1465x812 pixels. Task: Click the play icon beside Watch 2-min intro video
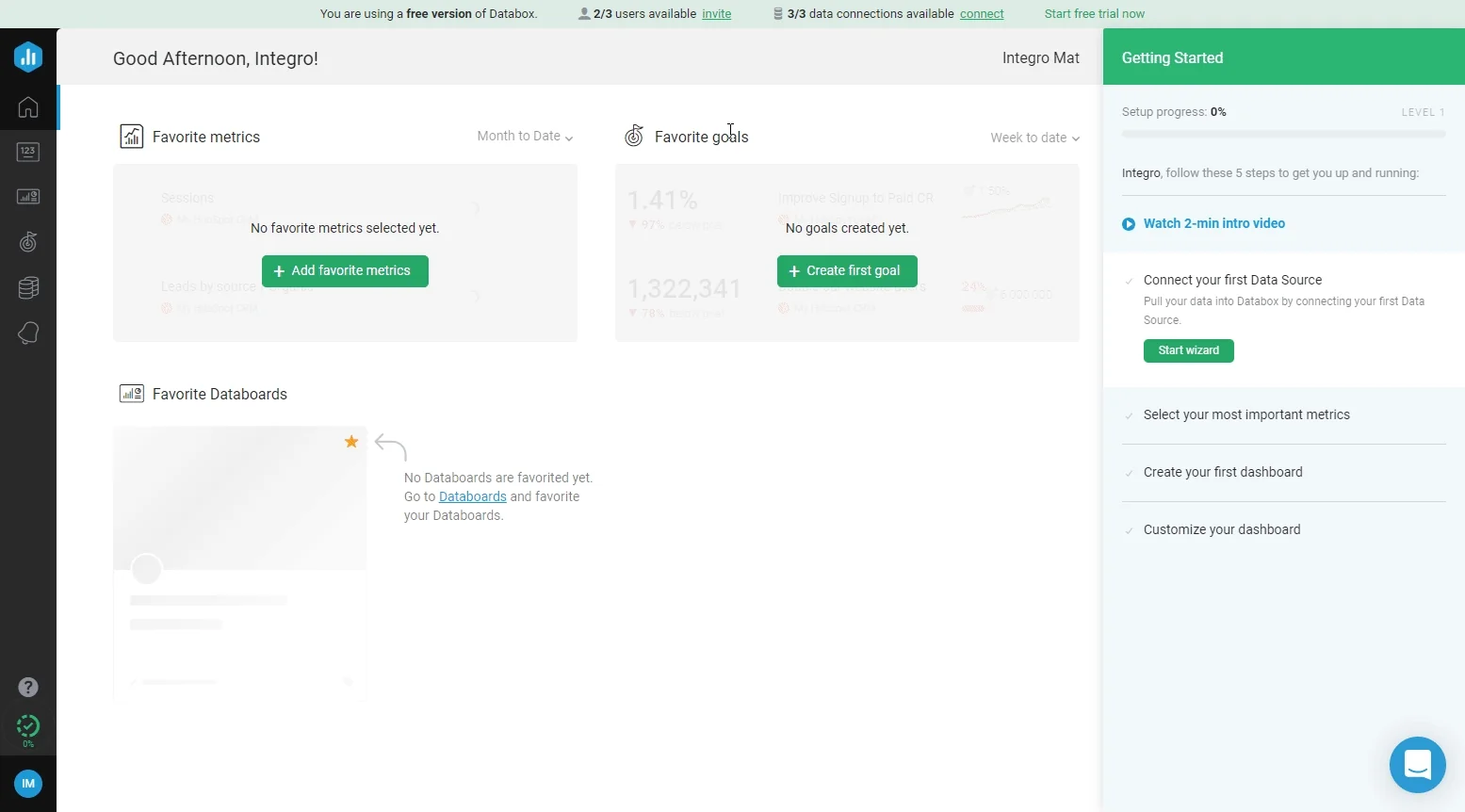click(x=1129, y=224)
